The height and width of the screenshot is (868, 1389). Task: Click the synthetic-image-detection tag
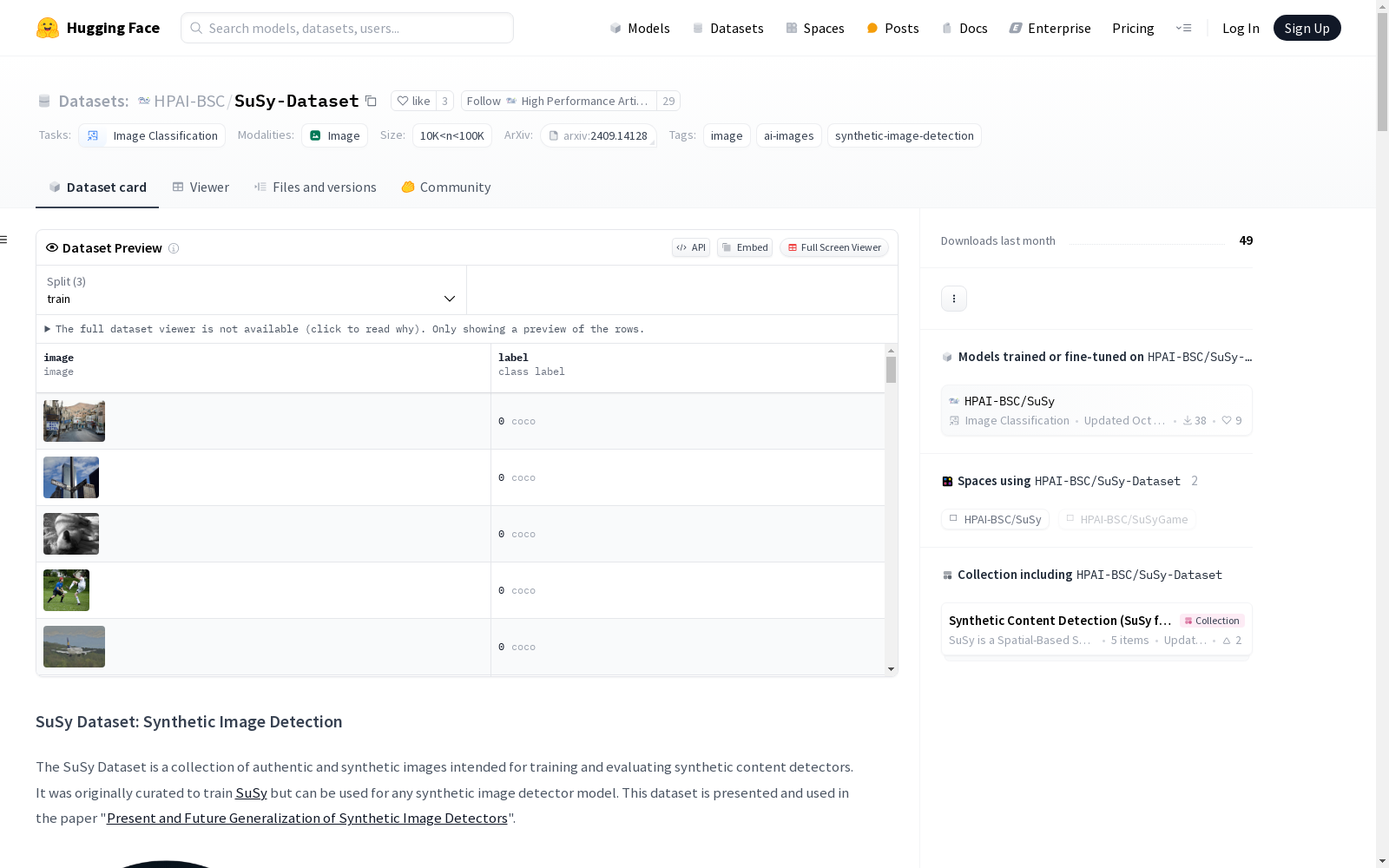905,135
